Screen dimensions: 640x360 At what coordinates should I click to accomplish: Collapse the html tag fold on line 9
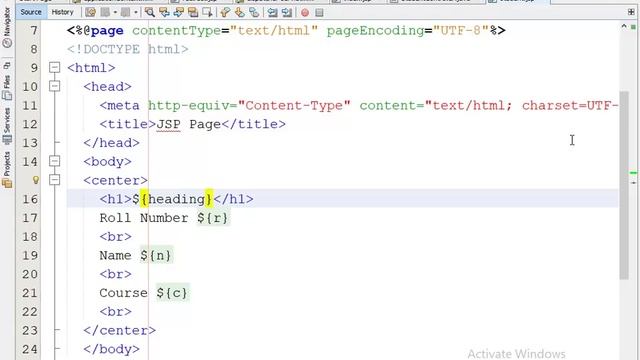pos(54,67)
